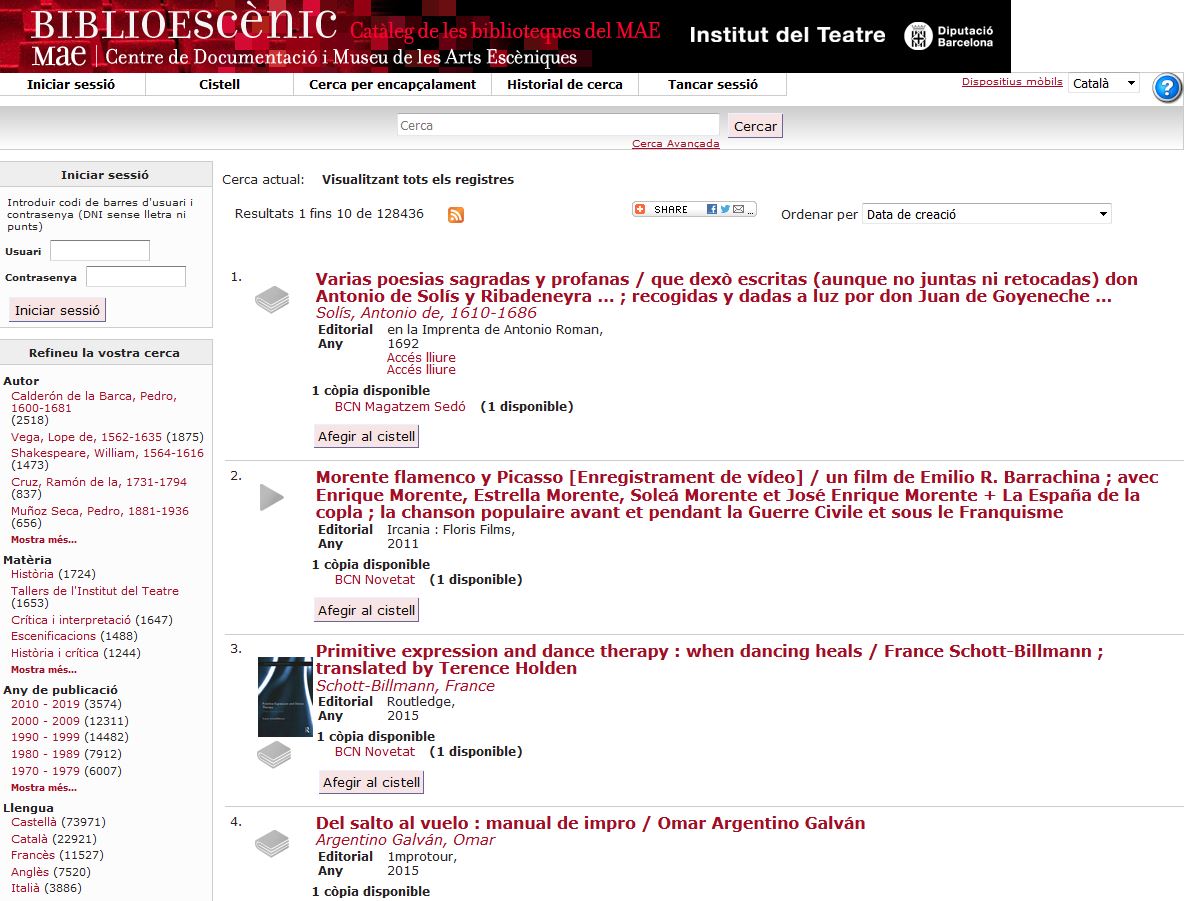Screen dimensions: 1187x901
Task: Click the video play icon for Morente flamenco
Action: click(271, 497)
